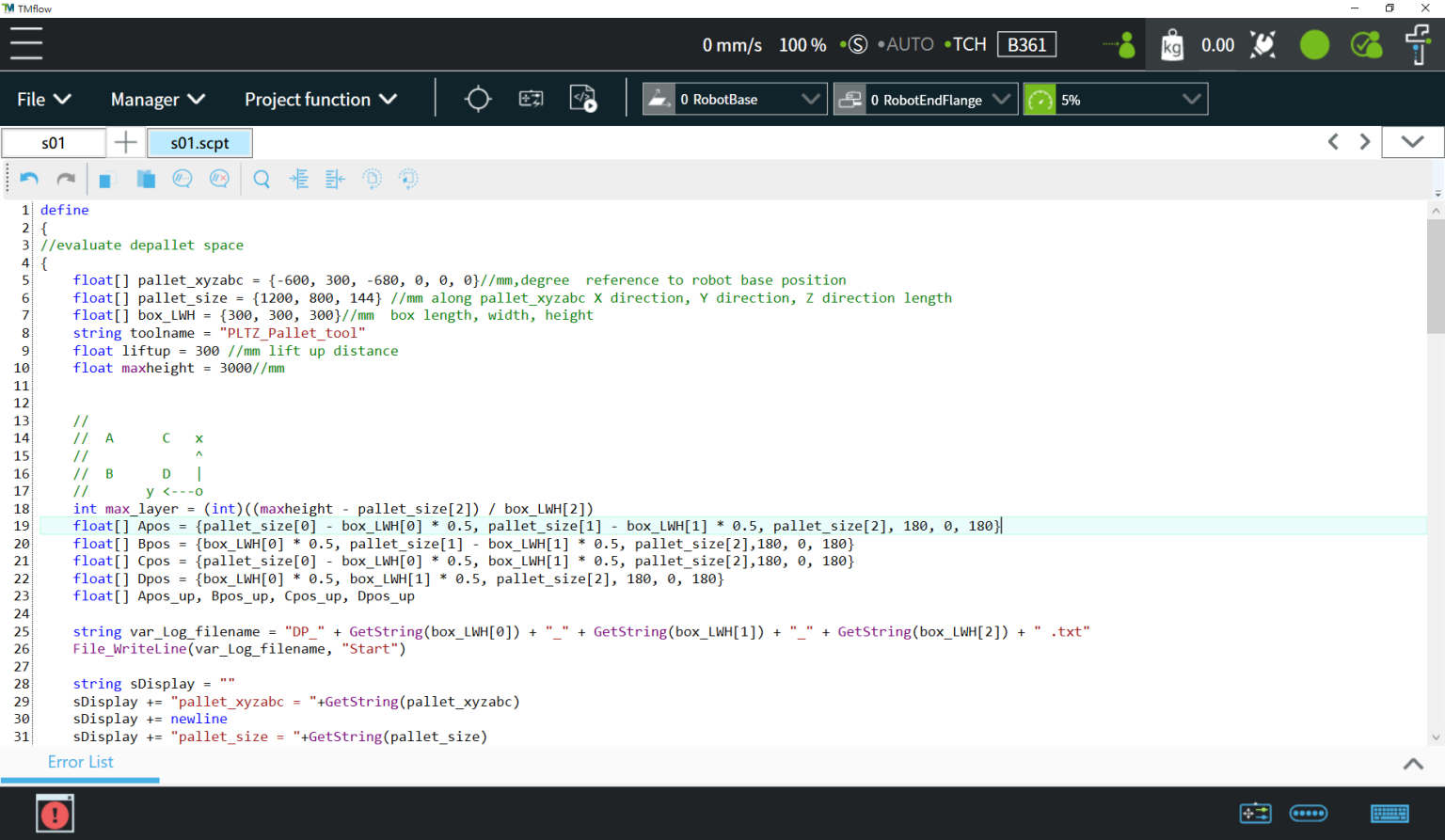
Task: Collapse the Error List panel
Action: (1412, 764)
